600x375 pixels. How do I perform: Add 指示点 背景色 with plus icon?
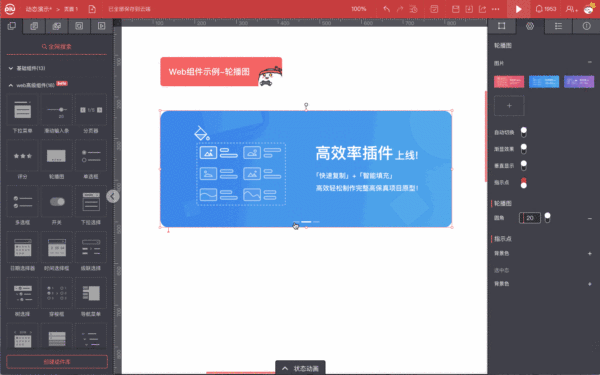590,253
